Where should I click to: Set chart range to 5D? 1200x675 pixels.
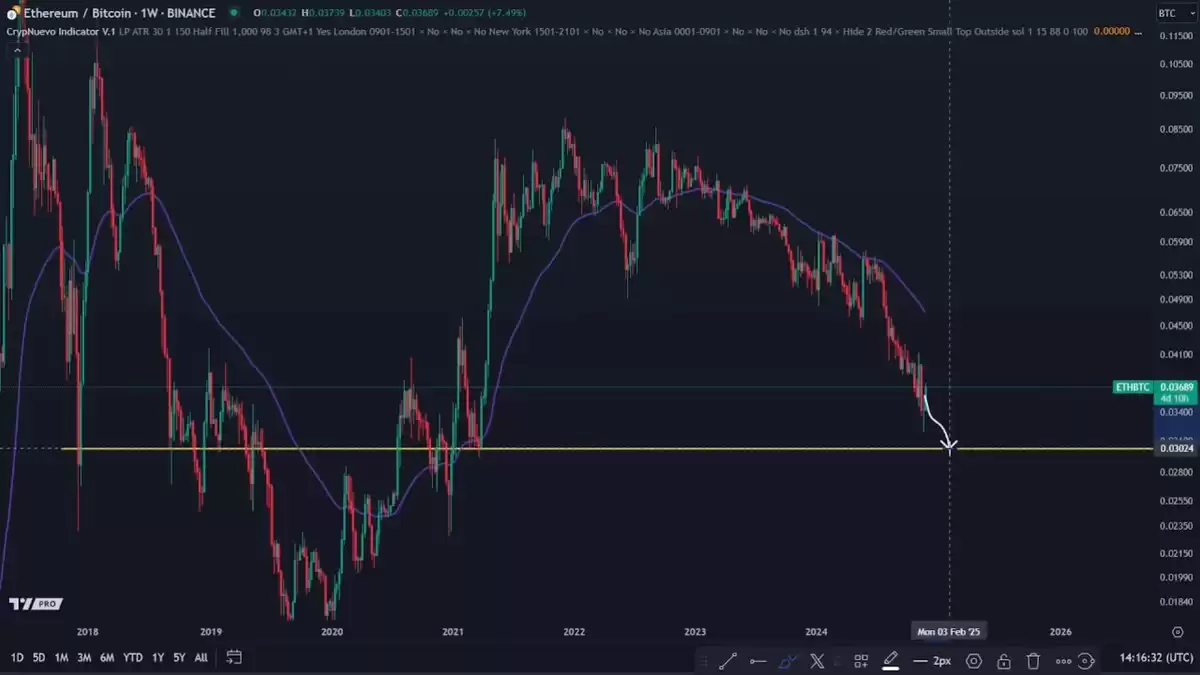[x=39, y=657]
